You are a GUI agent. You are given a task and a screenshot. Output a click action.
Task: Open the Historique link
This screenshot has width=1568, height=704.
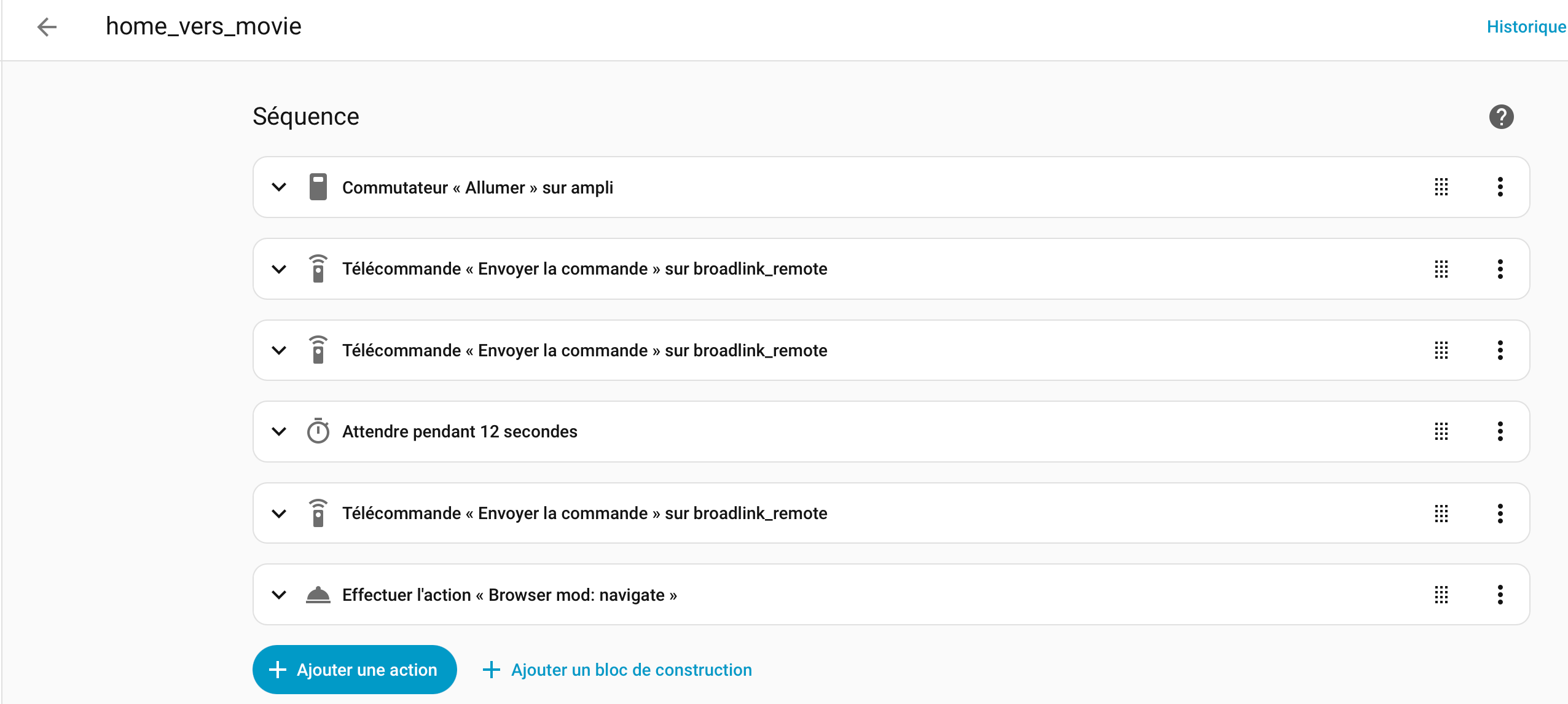point(1526,27)
